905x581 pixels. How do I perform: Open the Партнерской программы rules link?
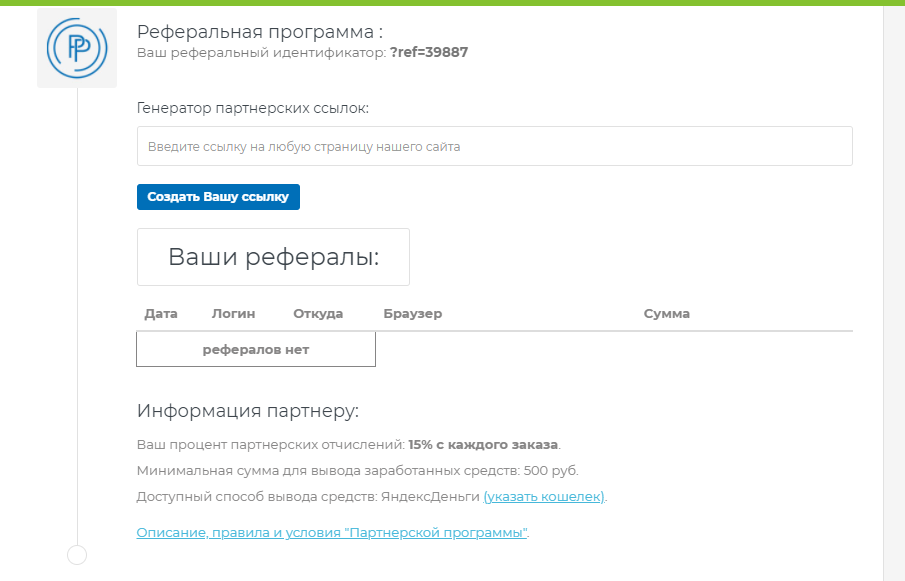(332, 532)
